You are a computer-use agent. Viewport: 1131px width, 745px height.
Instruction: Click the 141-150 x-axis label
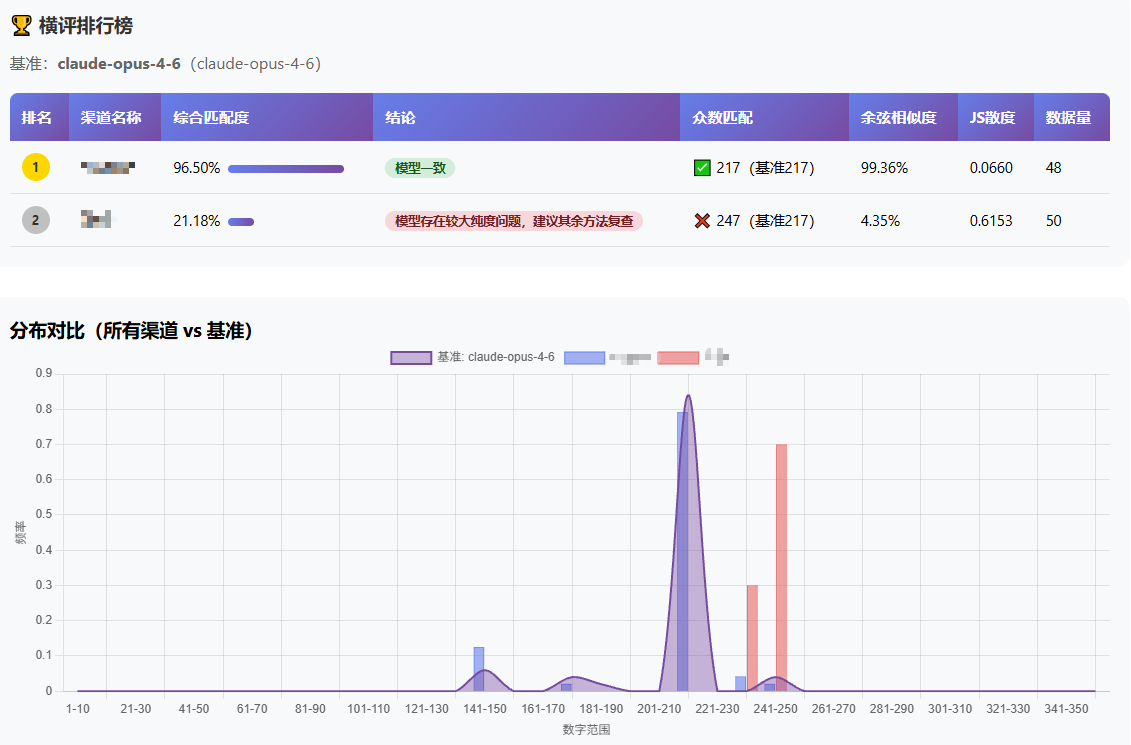click(485, 709)
